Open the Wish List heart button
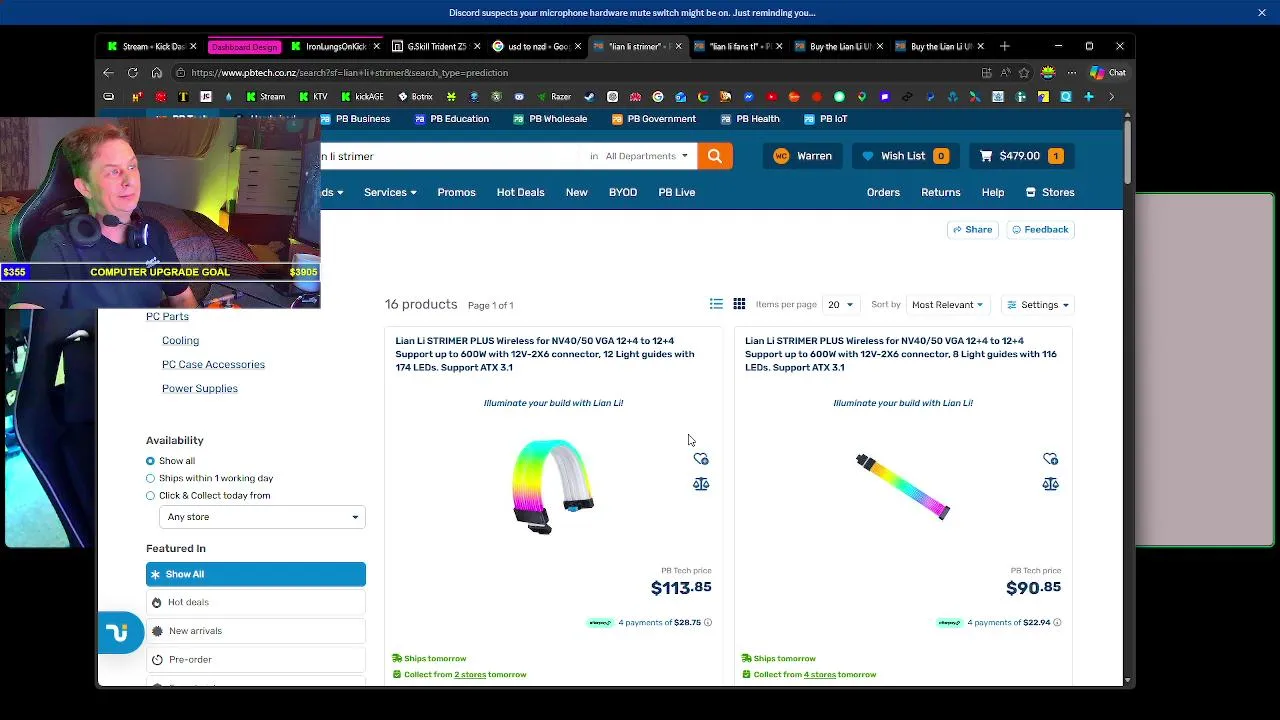 tap(905, 156)
